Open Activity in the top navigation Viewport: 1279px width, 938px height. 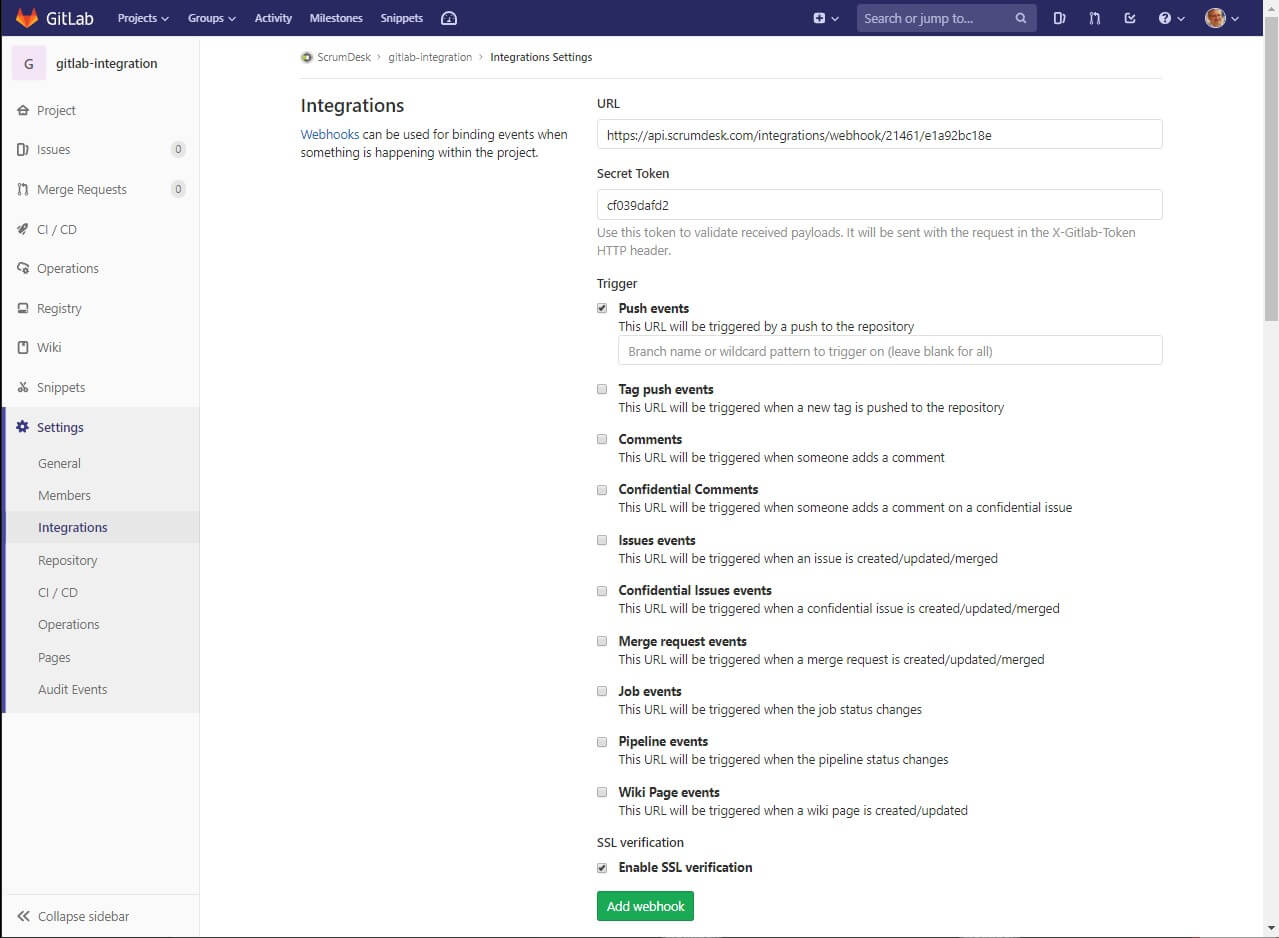(x=273, y=18)
